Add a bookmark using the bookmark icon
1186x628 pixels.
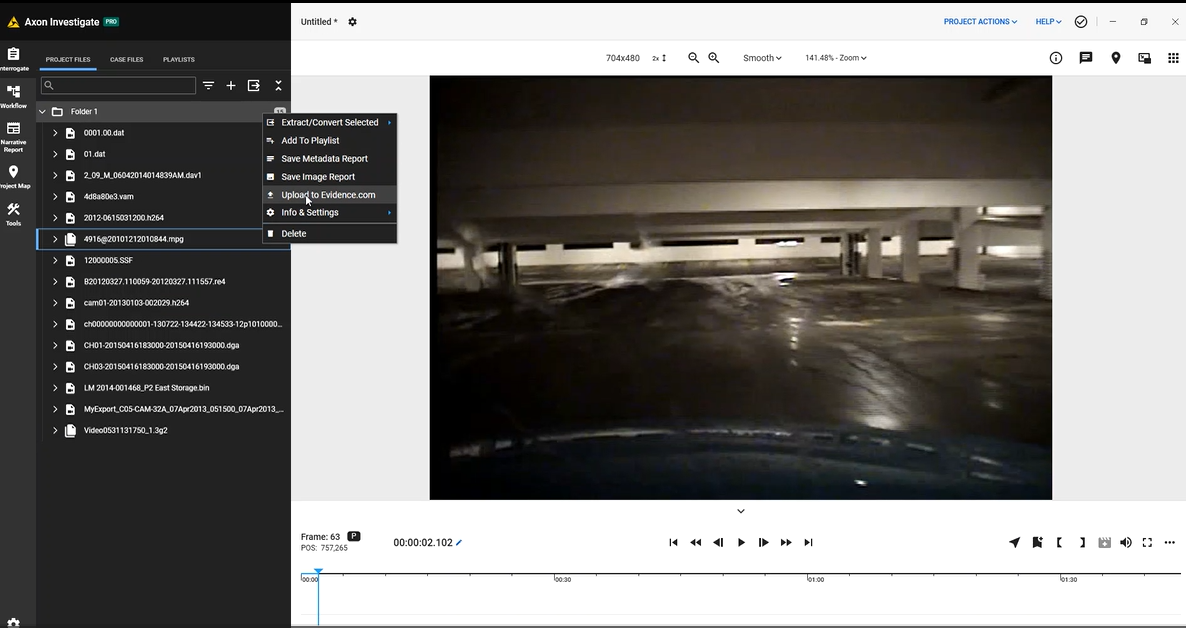click(1036, 542)
